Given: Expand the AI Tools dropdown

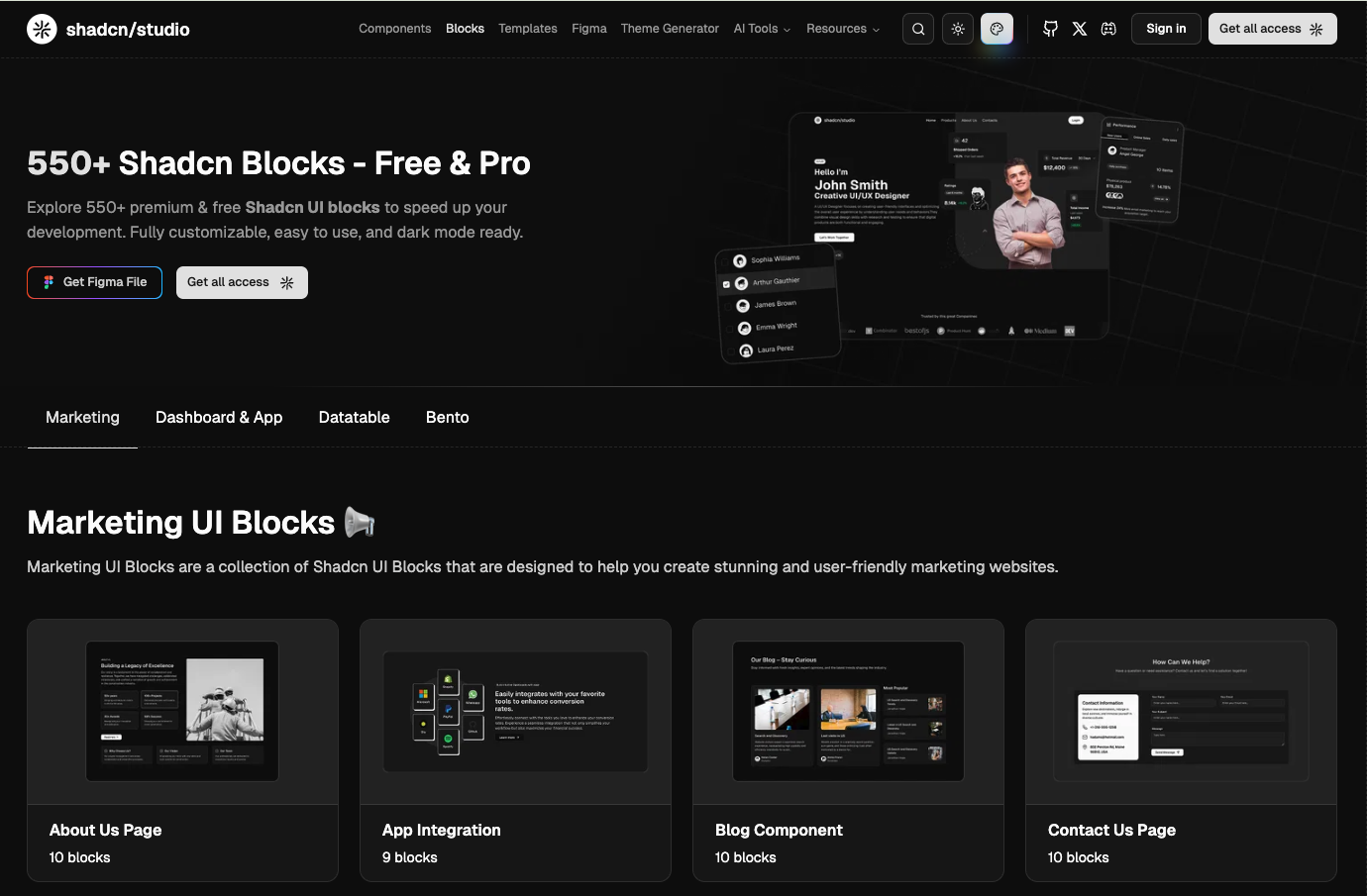Looking at the screenshot, I should (x=761, y=29).
